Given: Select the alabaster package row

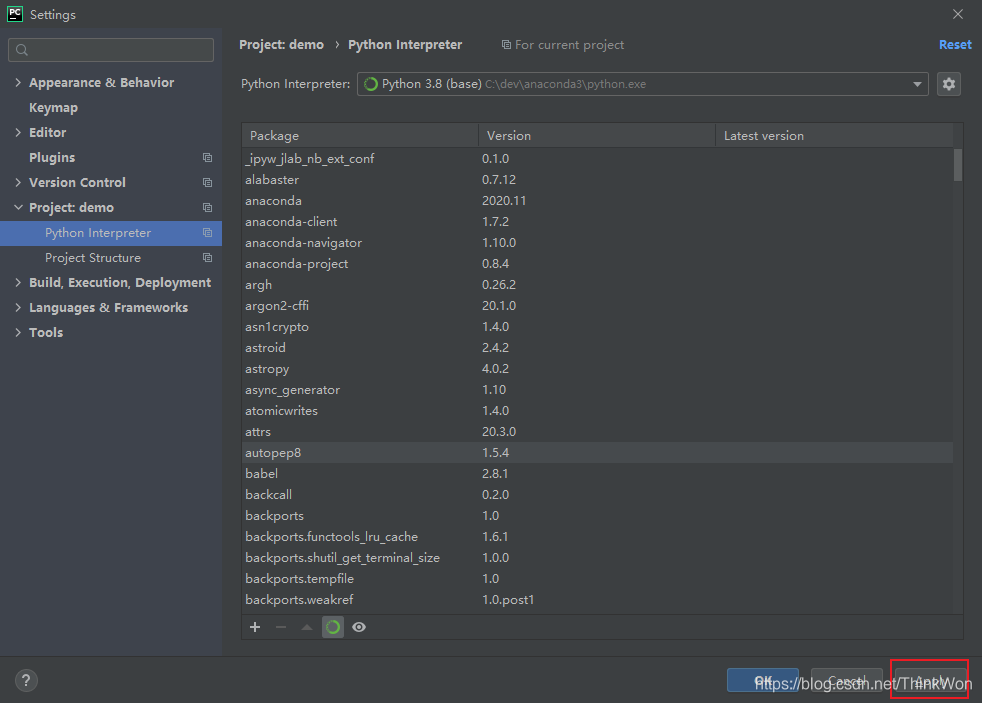Looking at the screenshot, I should pos(597,180).
